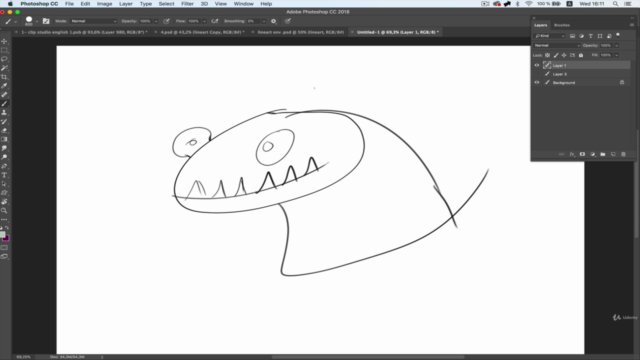This screenshot has width=640, height=360.
Task: Select the Eraser tool
Action: tap(4, 131)
